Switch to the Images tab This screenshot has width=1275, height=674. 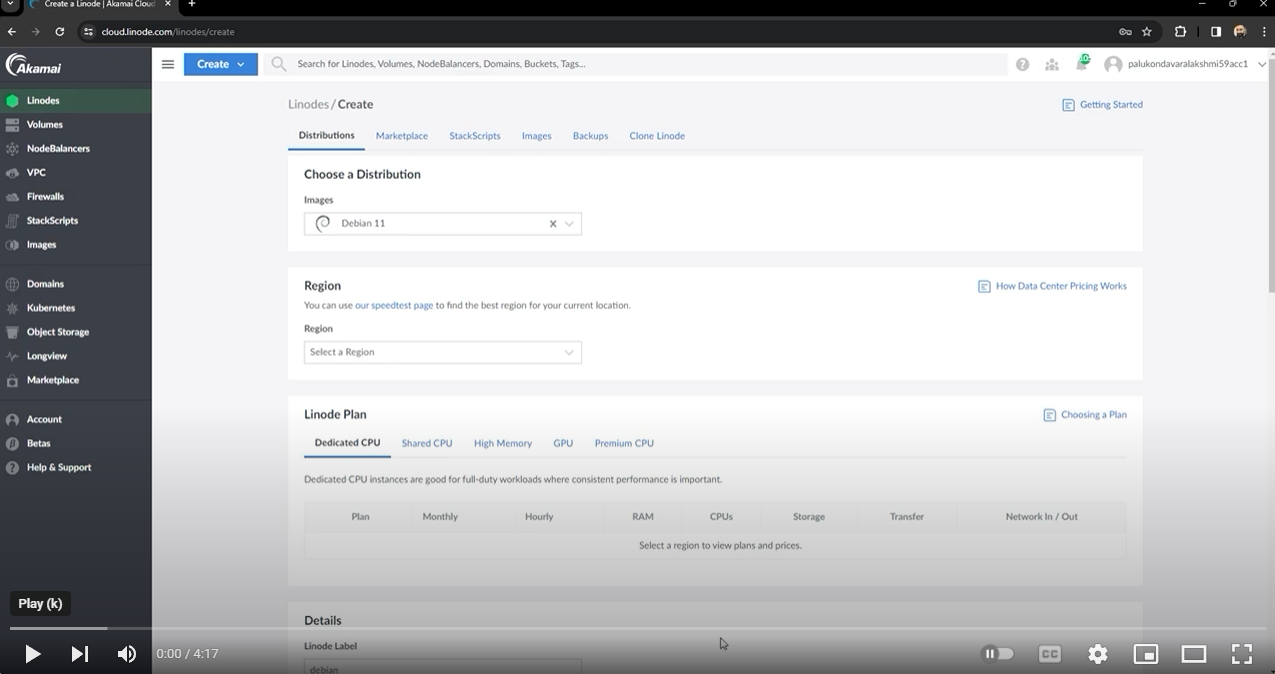coord(537,136)
